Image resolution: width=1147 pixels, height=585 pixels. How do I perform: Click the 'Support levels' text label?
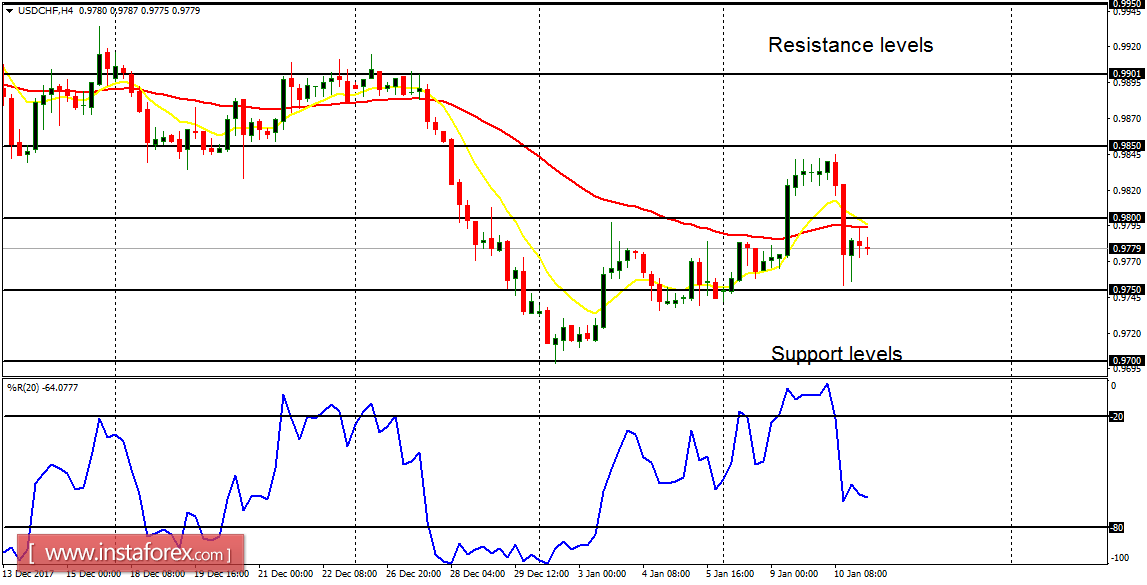836,354
